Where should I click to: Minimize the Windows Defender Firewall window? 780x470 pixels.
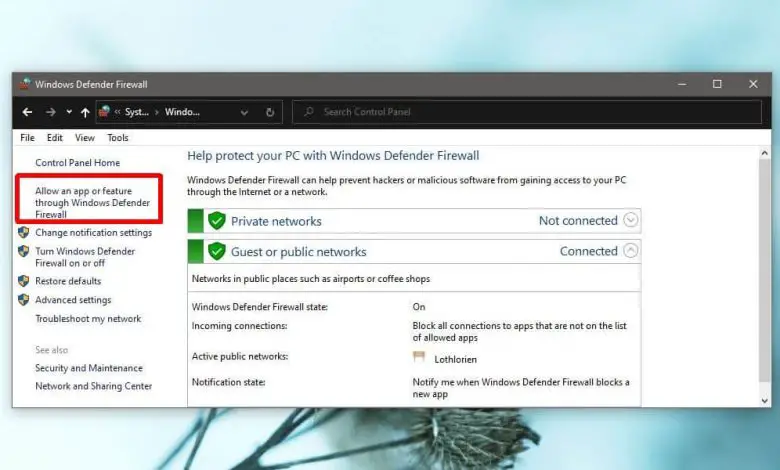pos(682,84)
